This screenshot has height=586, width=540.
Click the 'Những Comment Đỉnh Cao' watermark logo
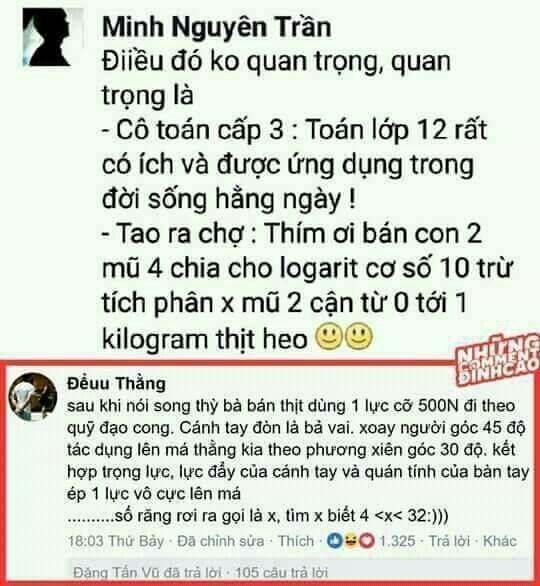tap(498, 359)
